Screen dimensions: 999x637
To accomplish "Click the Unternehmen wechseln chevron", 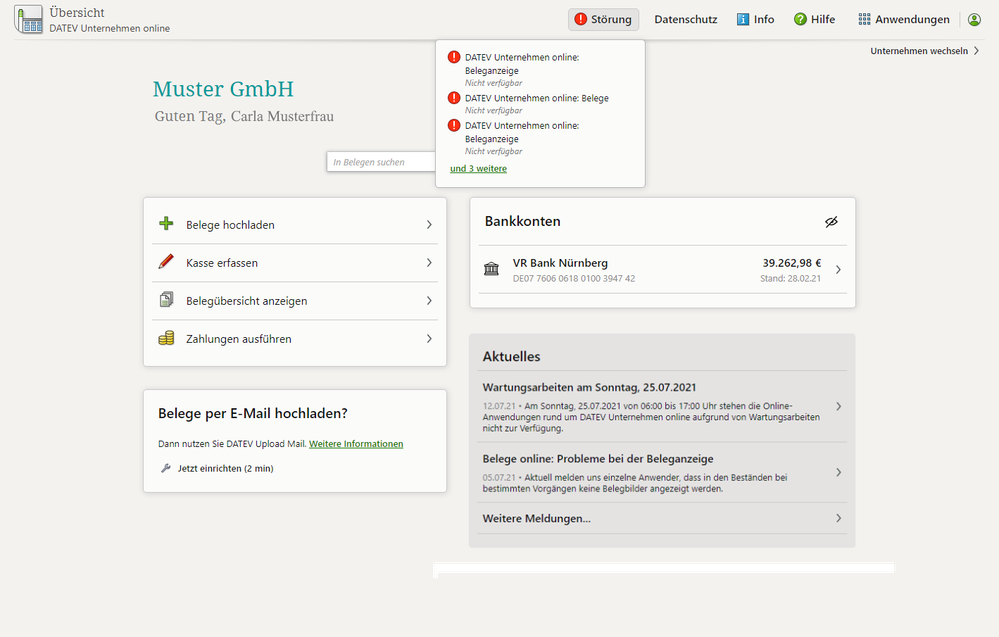I will click(976, 51).
